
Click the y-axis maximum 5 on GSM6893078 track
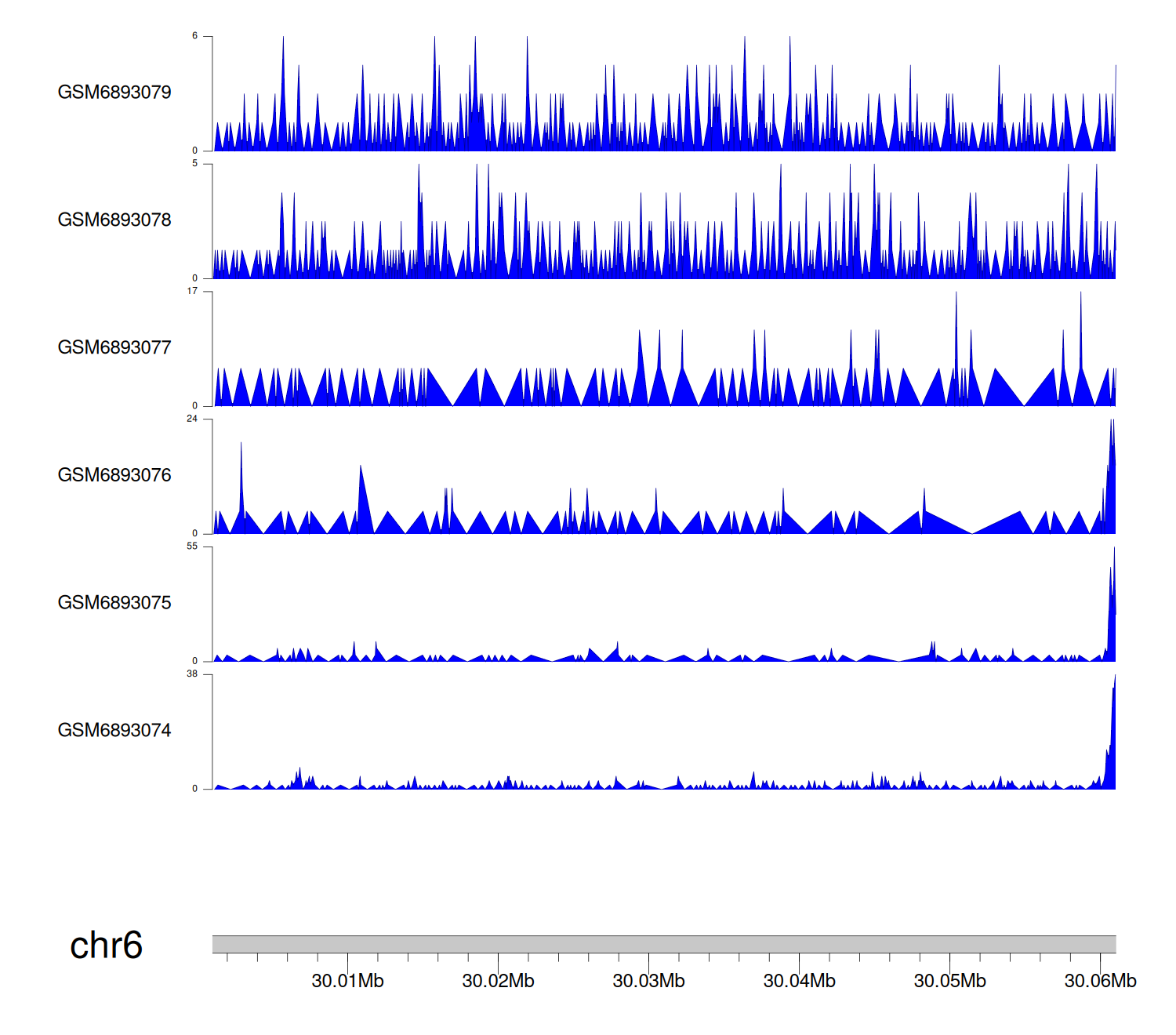coord(195,164)
